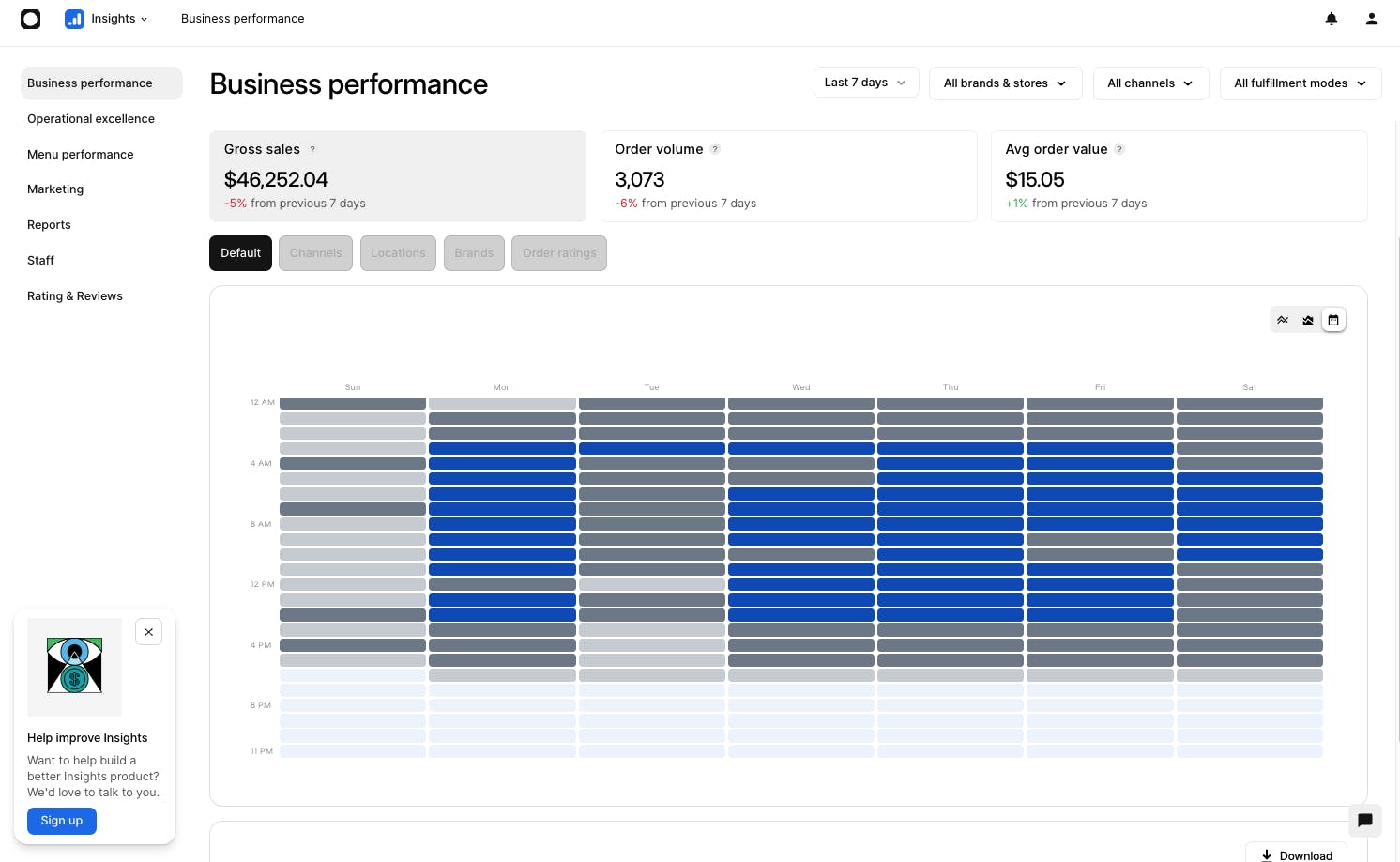This screenshot has width=1400, height=862.
Task: Open the user account profile icon
Action: coord(1371,19)
